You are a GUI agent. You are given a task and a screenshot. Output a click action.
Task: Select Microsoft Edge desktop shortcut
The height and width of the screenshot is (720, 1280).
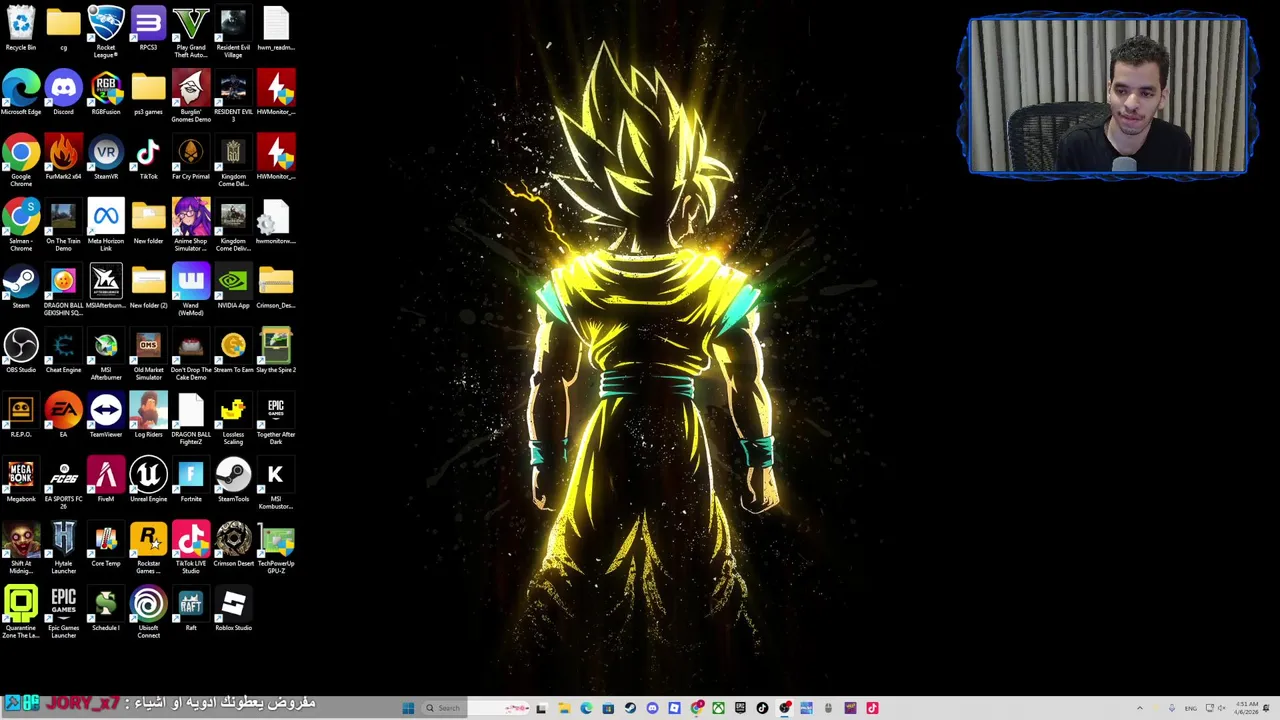[21, 93]
